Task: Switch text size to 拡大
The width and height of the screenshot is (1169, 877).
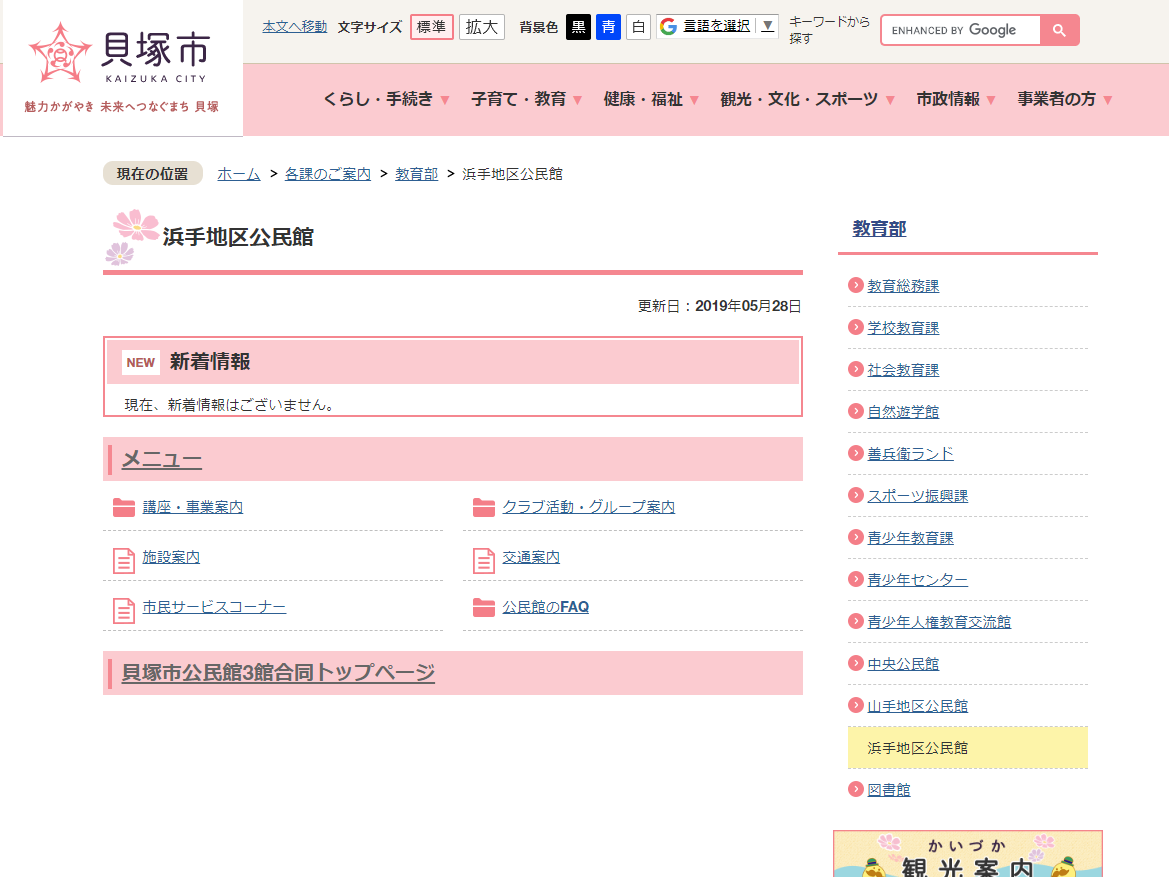Action: 481,27
